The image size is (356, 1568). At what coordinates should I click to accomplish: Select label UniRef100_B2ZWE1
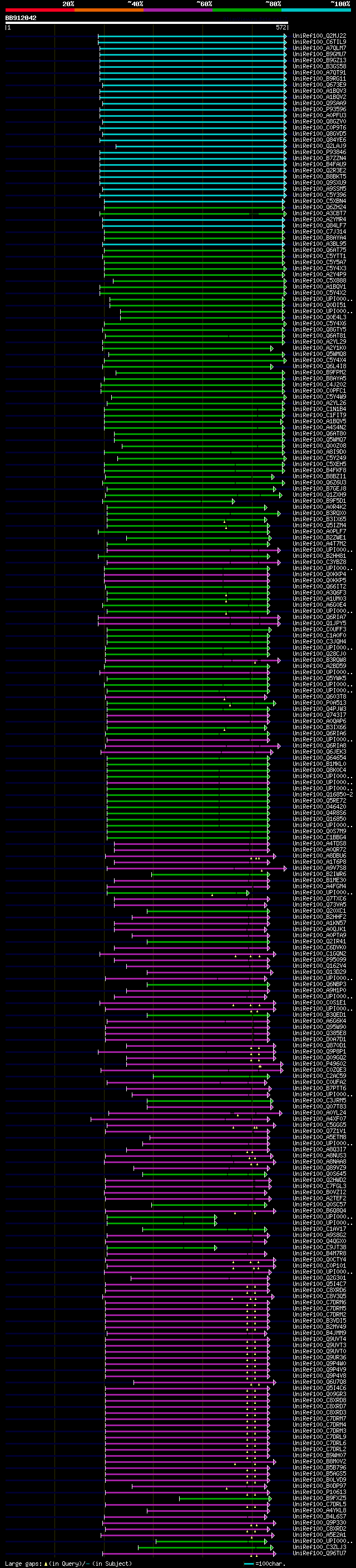pos(319,537)
